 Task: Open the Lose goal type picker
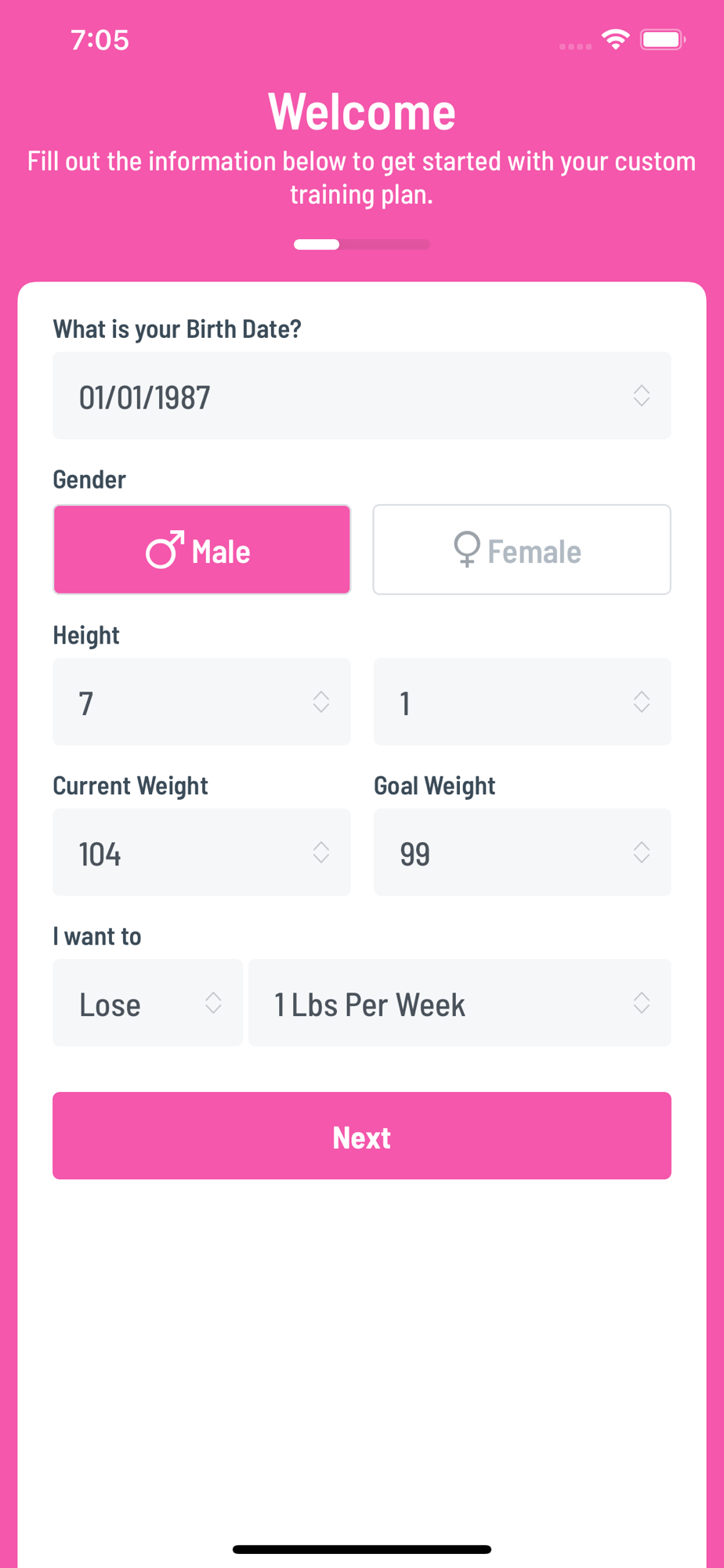(147, 1003)
